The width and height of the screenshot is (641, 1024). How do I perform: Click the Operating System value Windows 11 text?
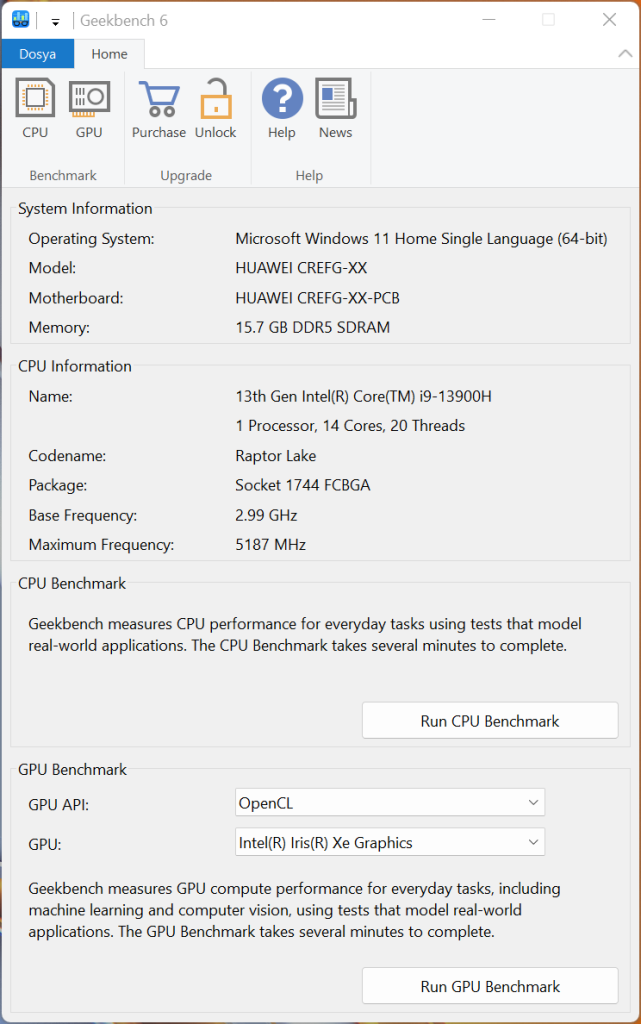click(x=421, y=239)
